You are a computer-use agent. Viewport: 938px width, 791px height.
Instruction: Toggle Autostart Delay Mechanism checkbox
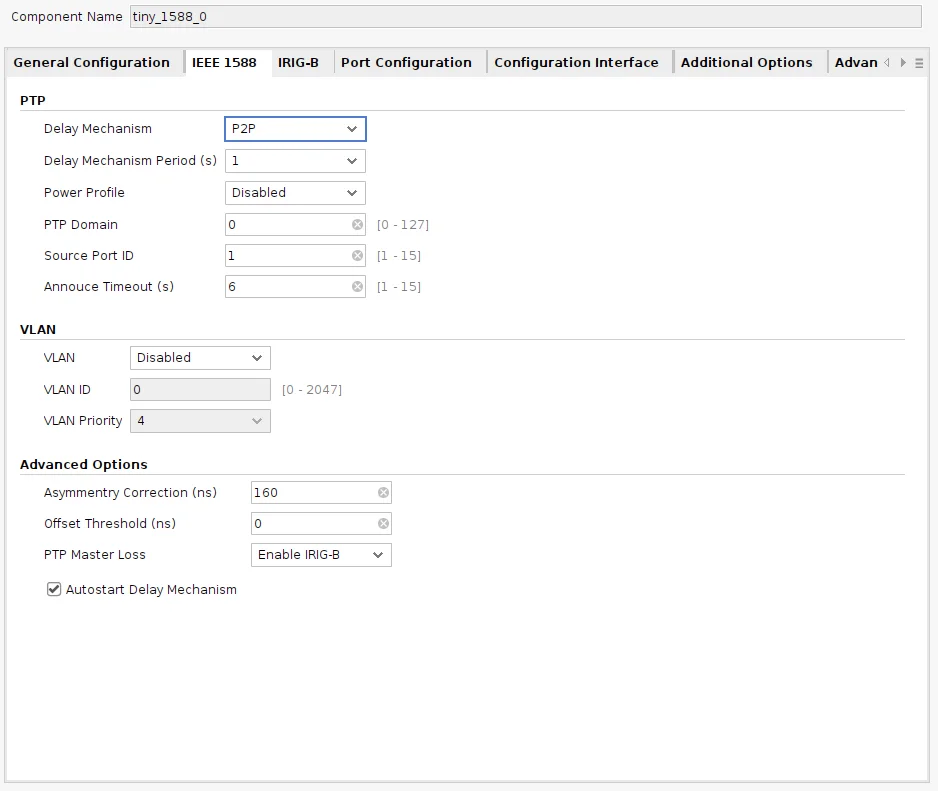pos(55,590)
